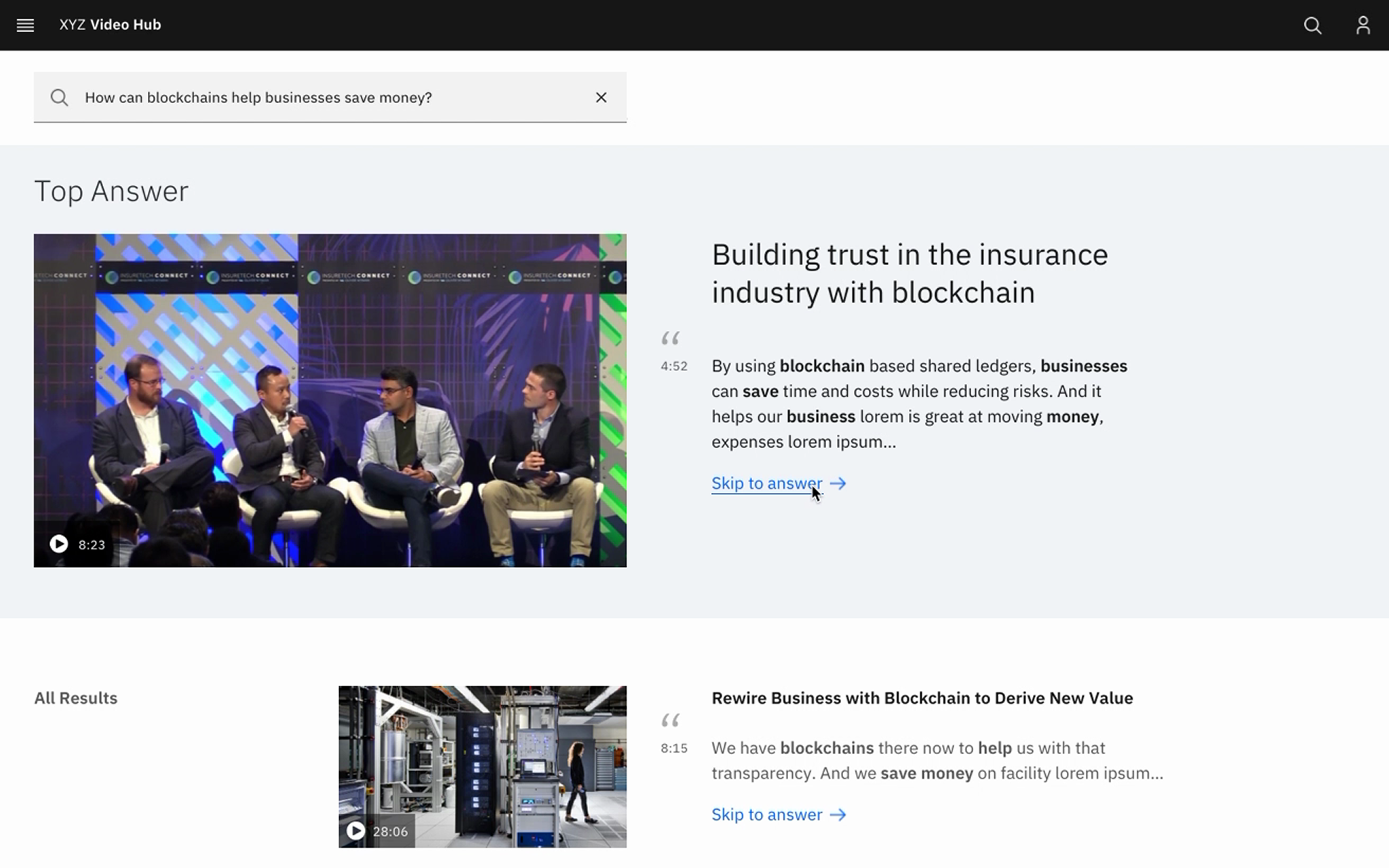Focus the blockchain search query field
1389x868 pixels.
330,98
